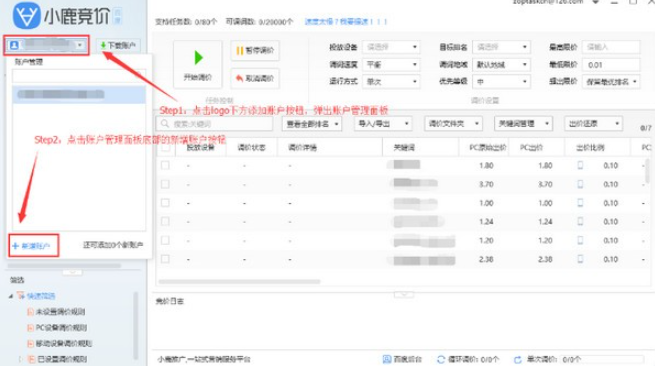
Task: Click the mobile phone icon in the 1.00 row
Action: [580, 203]
